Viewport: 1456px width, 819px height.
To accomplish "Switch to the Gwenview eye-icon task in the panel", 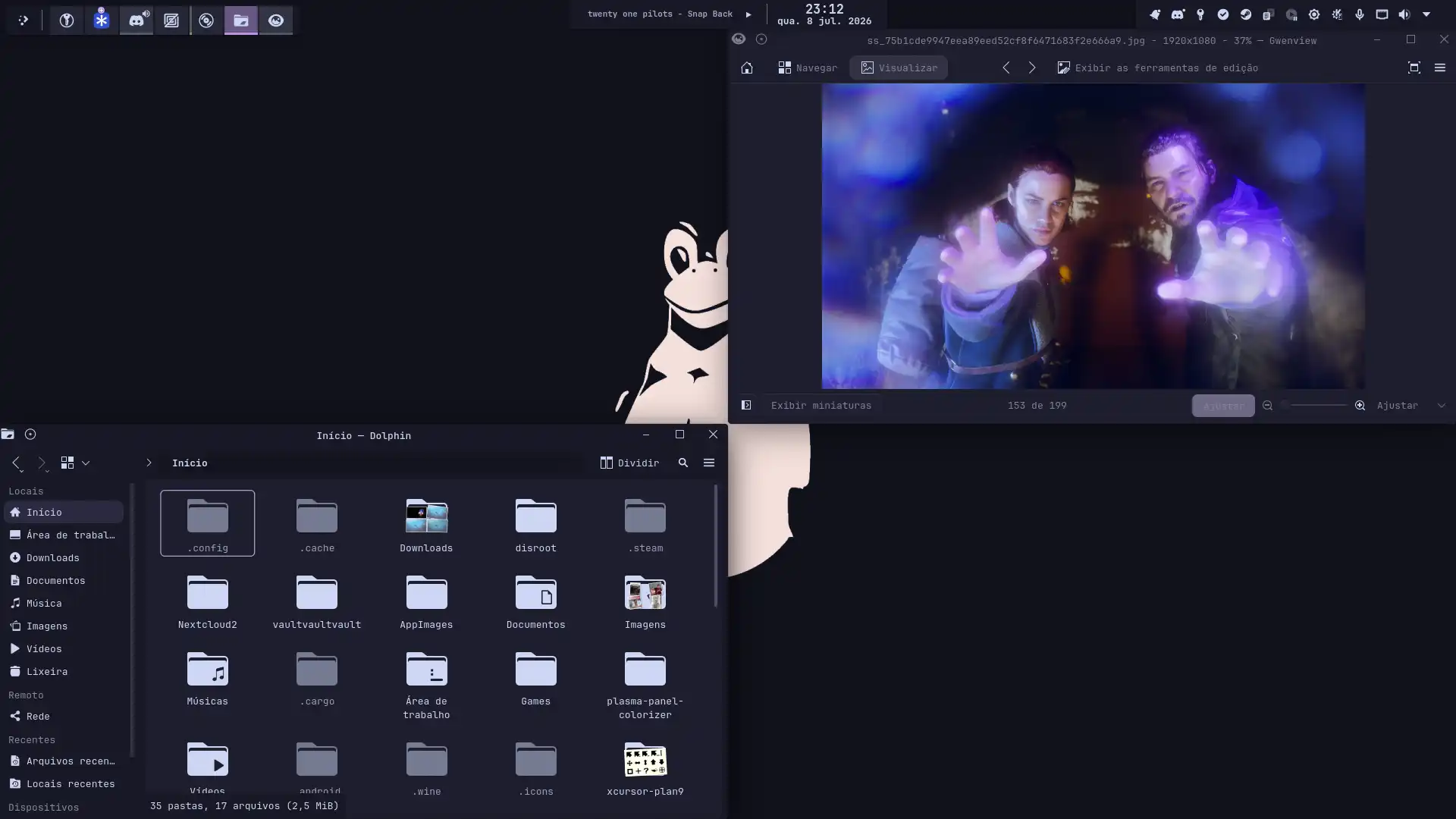I will click(276, 20).
